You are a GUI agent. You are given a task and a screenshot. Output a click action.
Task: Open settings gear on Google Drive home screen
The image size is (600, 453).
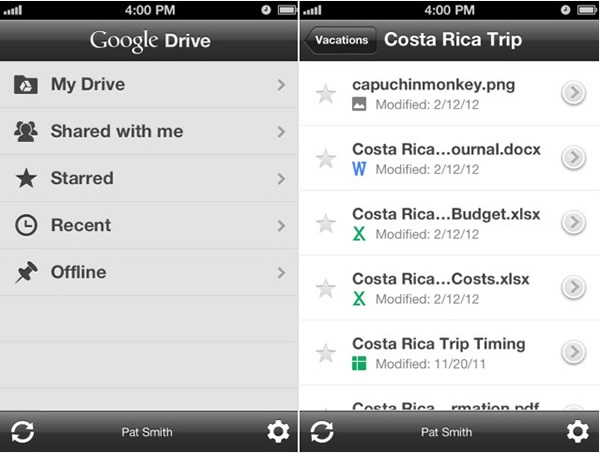click(278, 432)
